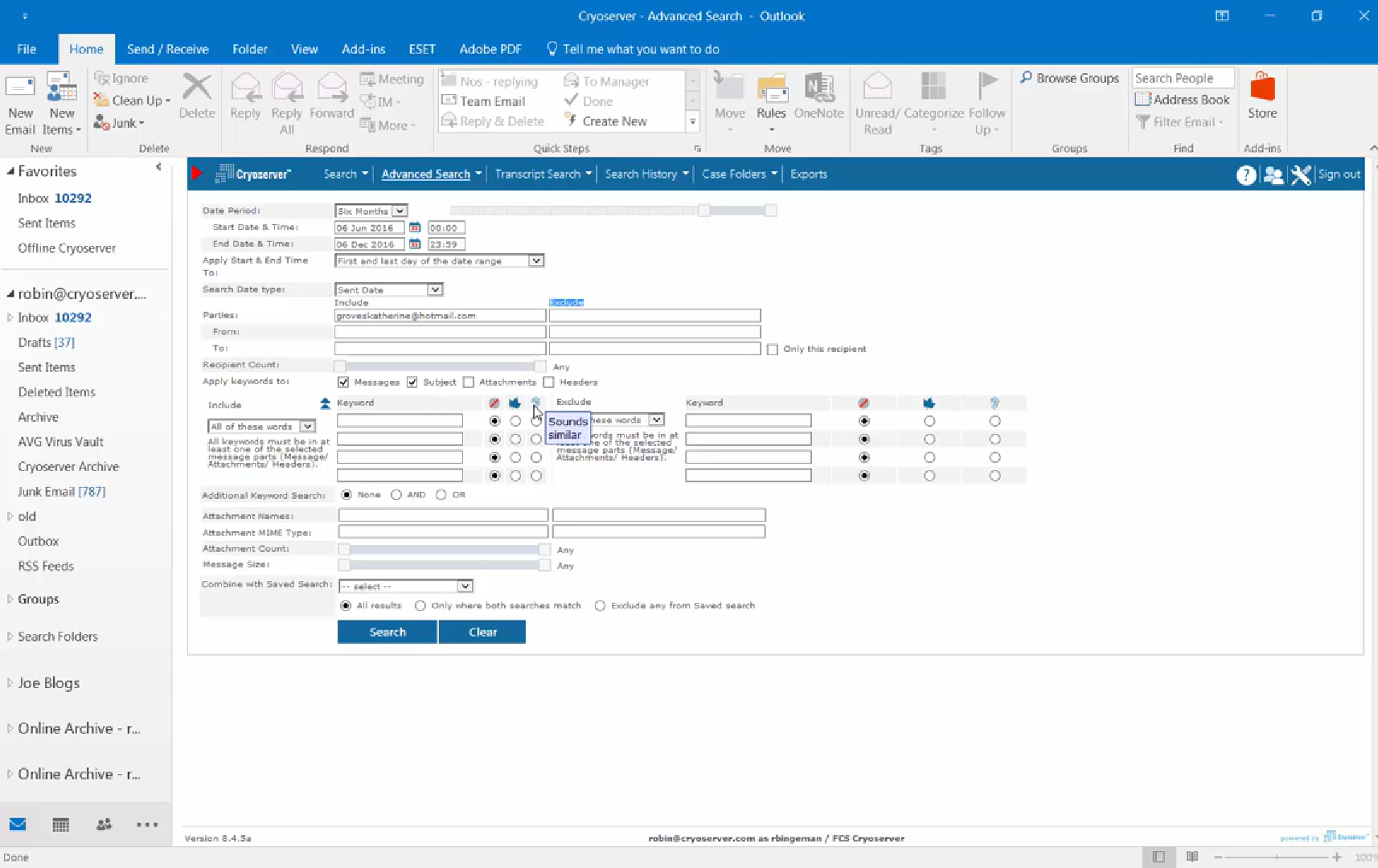Open the View ribbon tab
This screenshot has width=1378, height=868.
tap(304, 49)
